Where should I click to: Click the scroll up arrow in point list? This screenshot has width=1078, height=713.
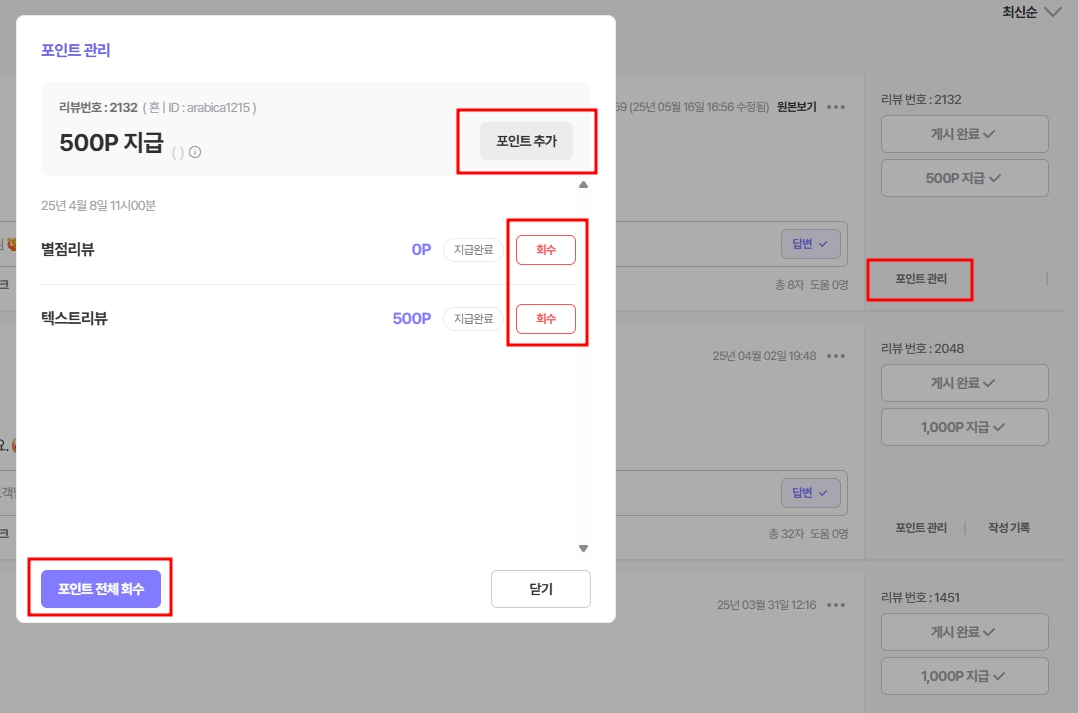(x=583, y=184)
